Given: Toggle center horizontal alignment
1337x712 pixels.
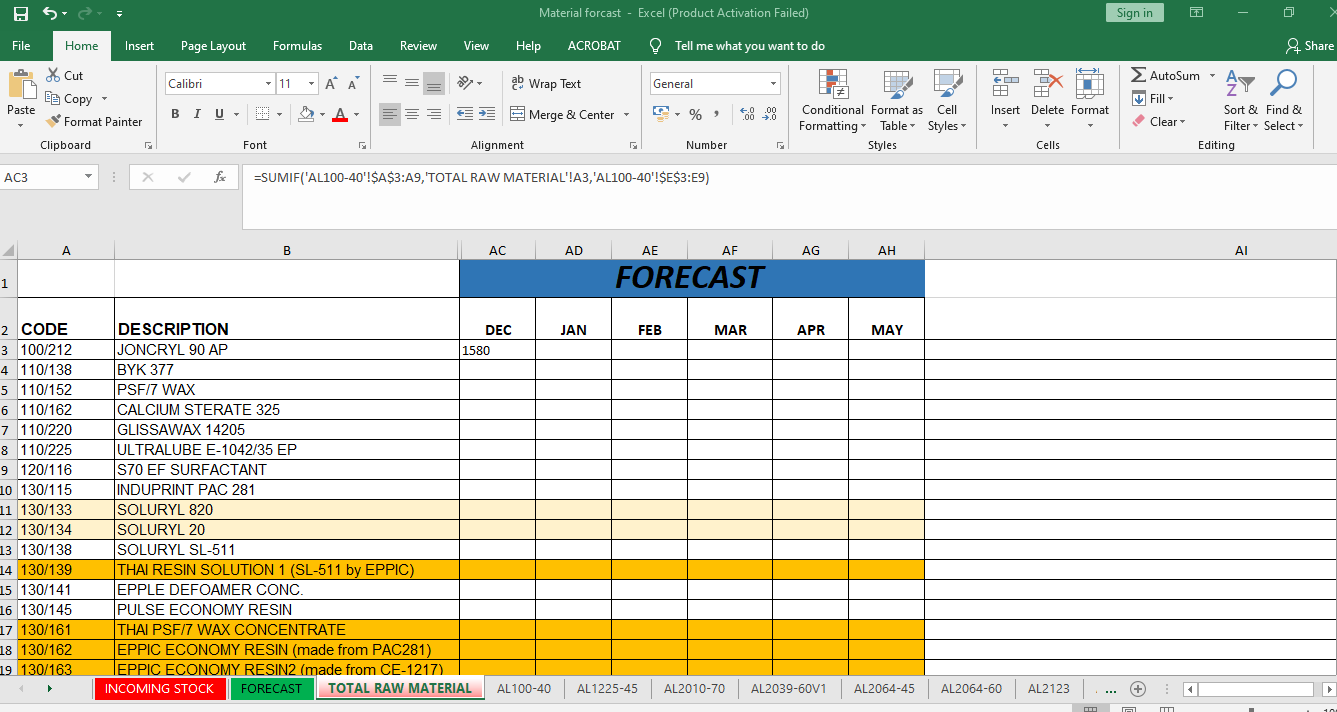Looking at the screenshot, I should [x=411, y=114].
